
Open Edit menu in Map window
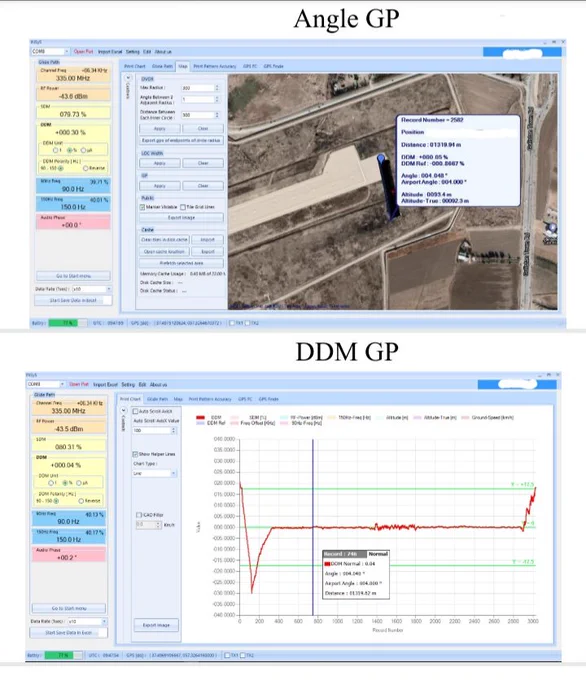[x=147, y=52]
